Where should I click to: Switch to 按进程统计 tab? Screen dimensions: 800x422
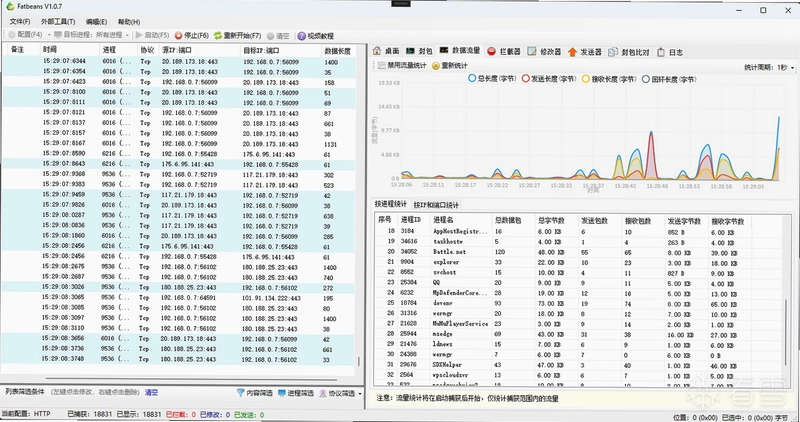click(x=391, y=204)
